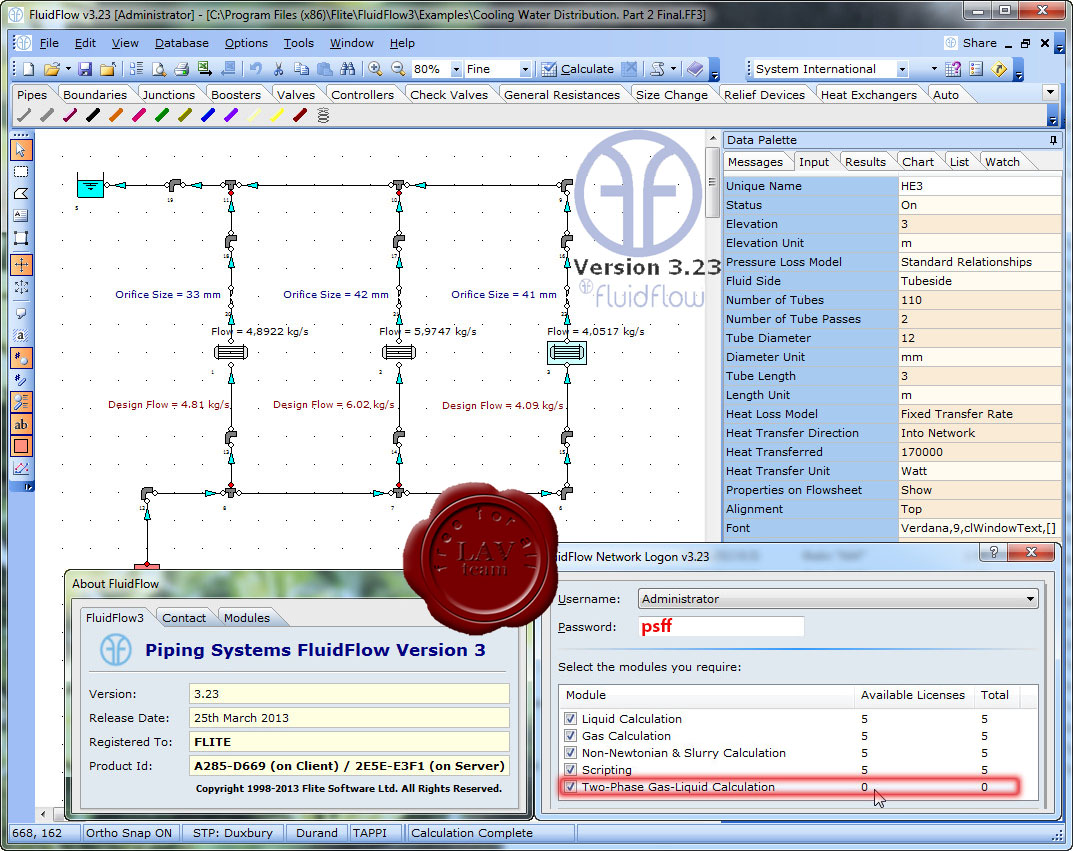Toggle the Scripting module checkbox
This screenshot has width=1073, height=851.
tap(570, 770)
